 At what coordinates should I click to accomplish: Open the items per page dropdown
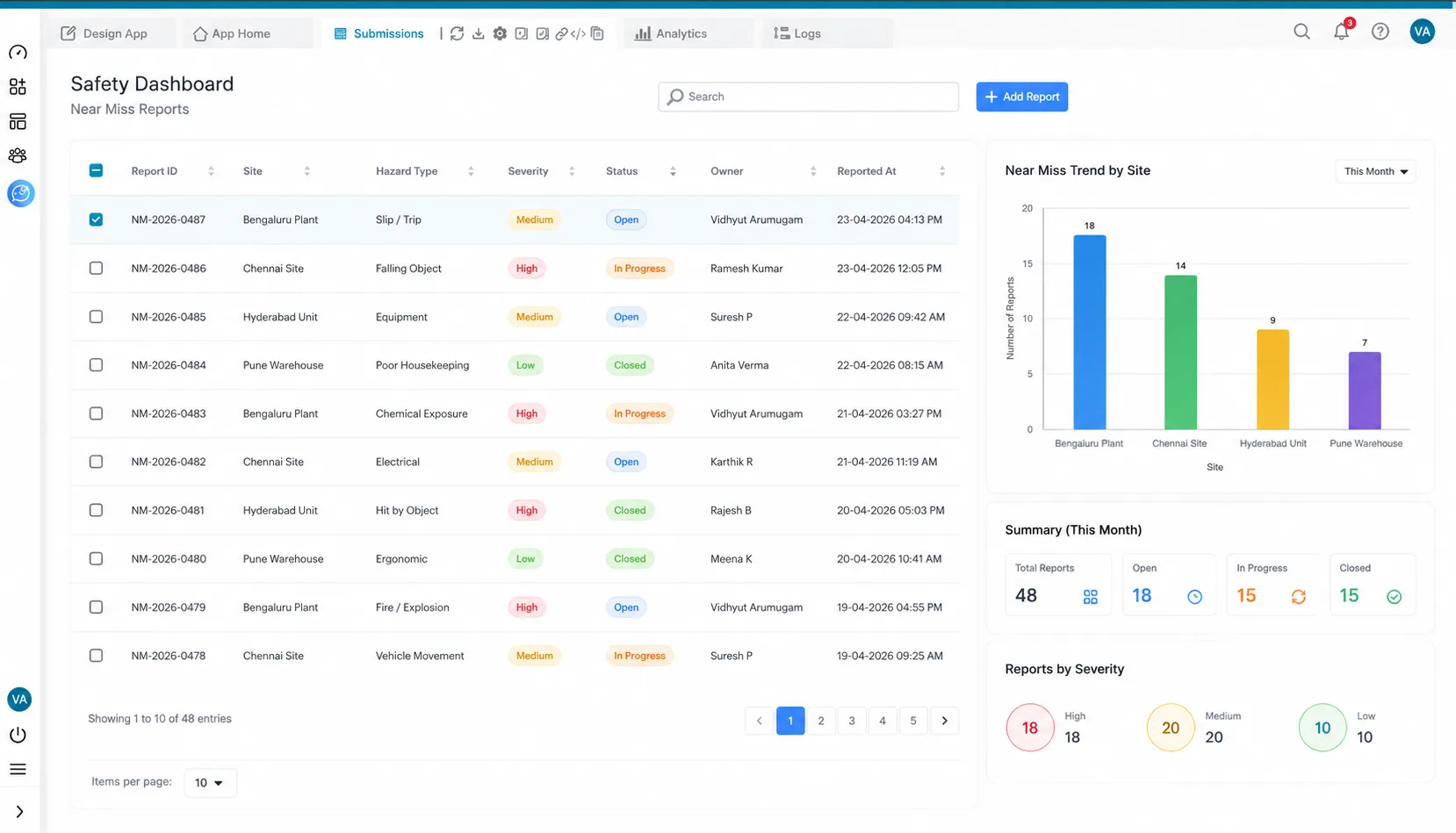(210, 782)
